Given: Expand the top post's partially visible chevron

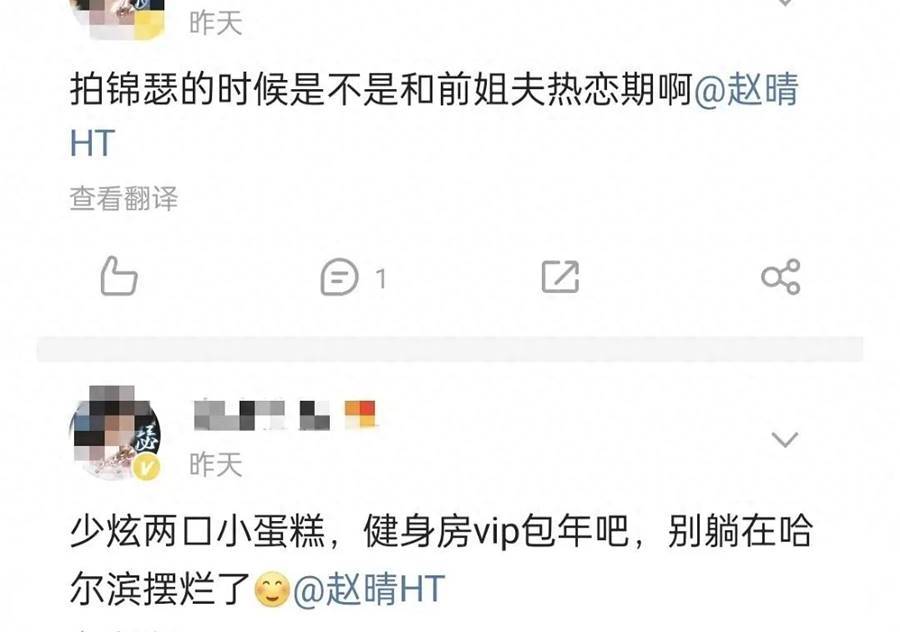Looking at the screenshot, I should point(785,3).
